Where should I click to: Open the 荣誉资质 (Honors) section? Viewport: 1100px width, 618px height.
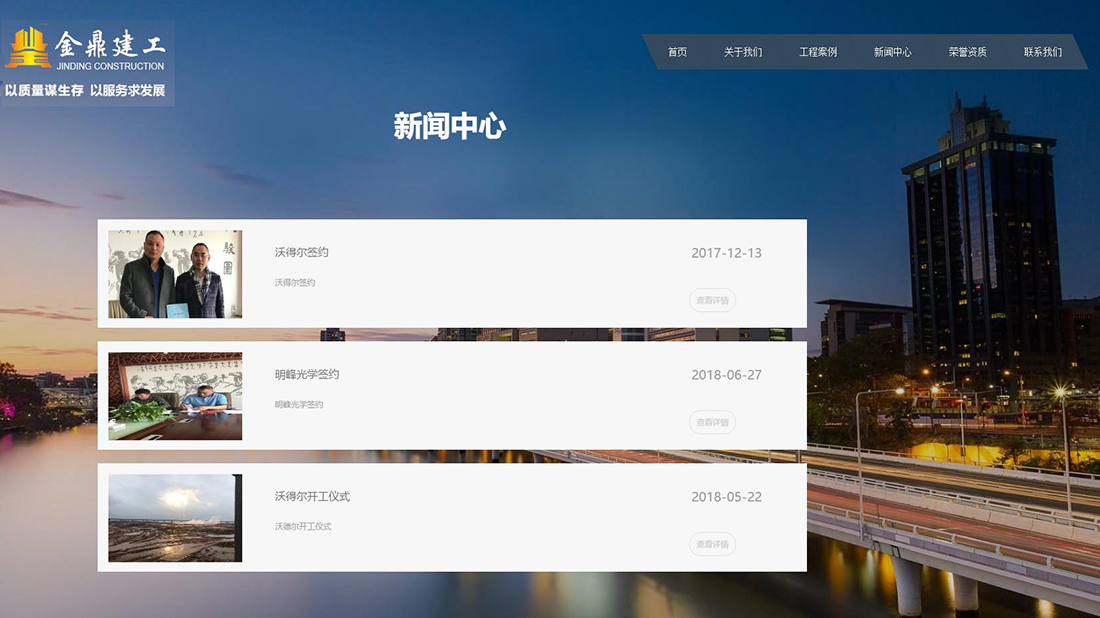pyautogui.click(x=966, y=51)
